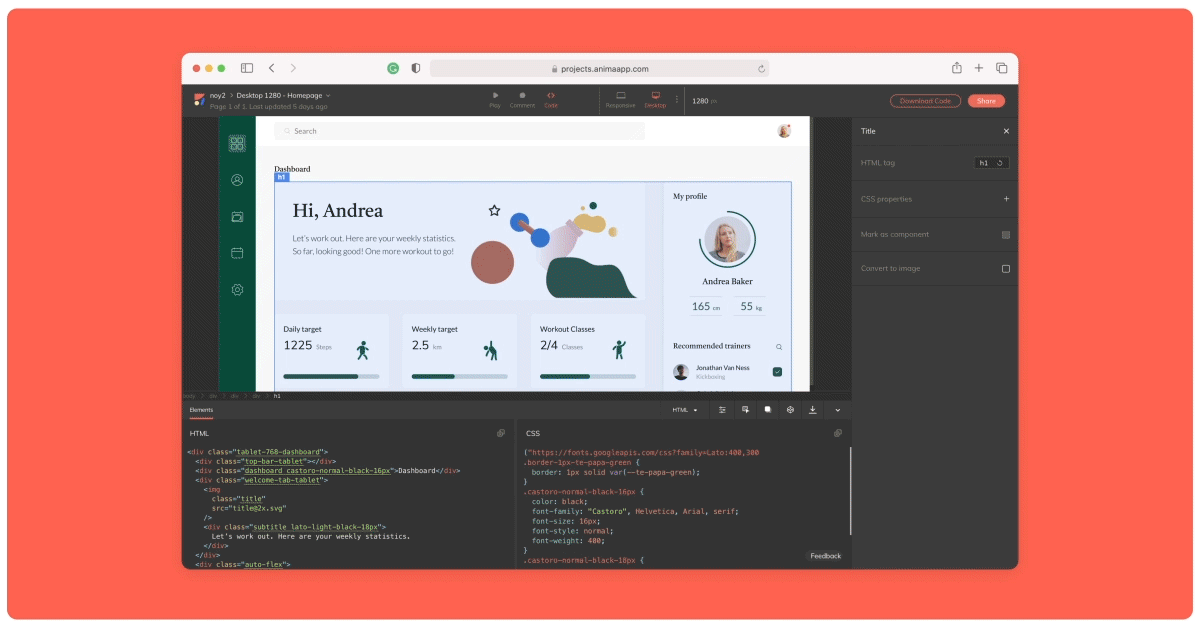
Task: Expand Desktop 1280 - Homepage page dropdown
Action: pyautogui.click(x=283, y=95)
